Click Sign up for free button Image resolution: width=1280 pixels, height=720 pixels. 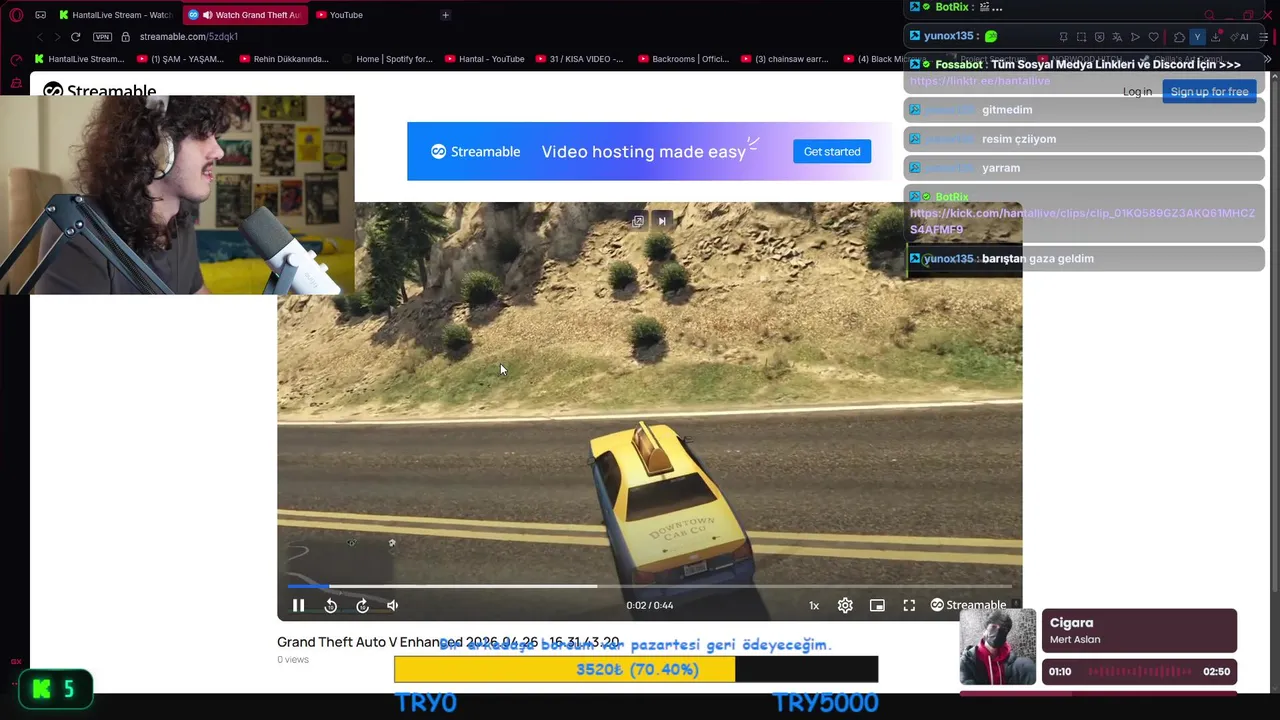click(x=1209, y=92)
